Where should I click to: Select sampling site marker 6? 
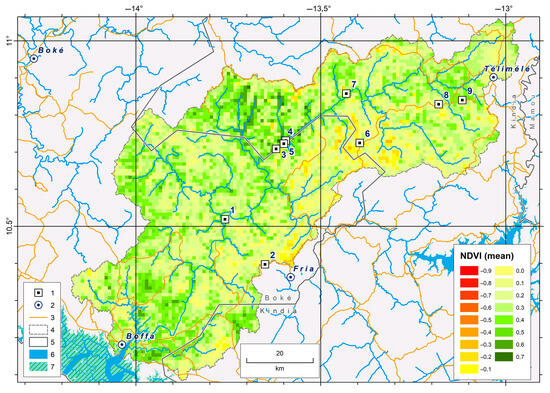360,143
